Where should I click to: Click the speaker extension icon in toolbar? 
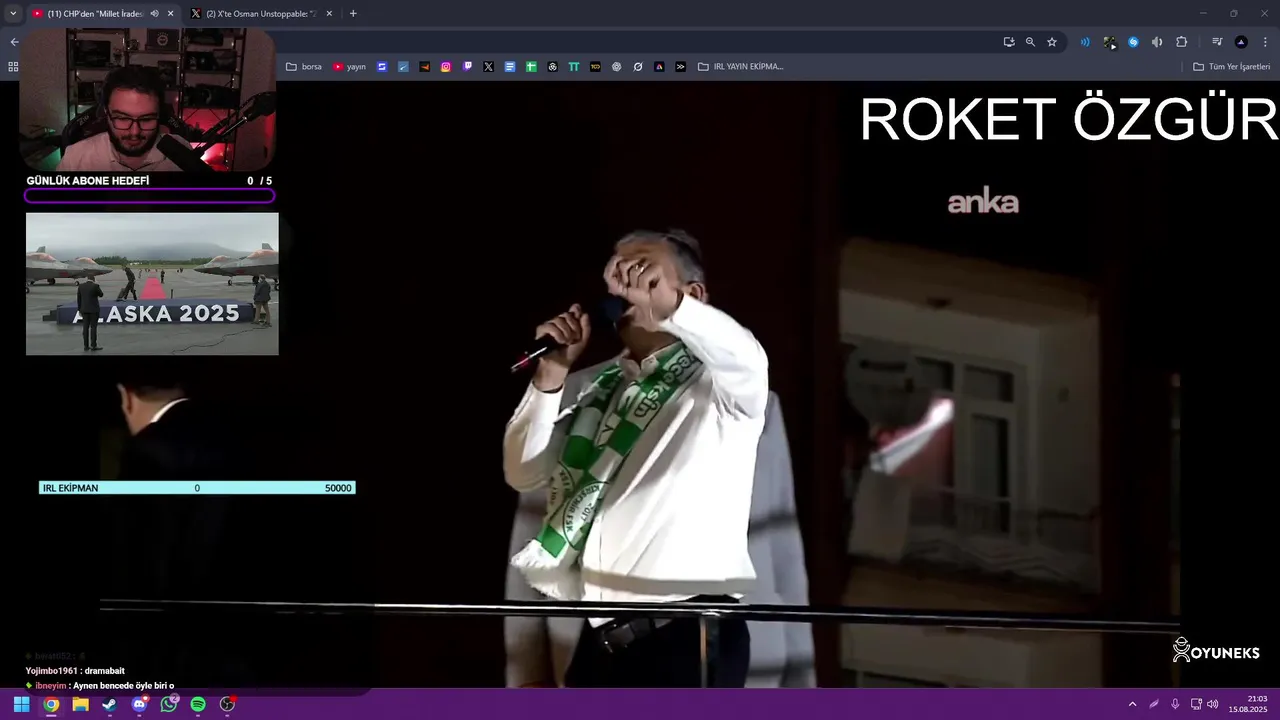point(1157,42)
